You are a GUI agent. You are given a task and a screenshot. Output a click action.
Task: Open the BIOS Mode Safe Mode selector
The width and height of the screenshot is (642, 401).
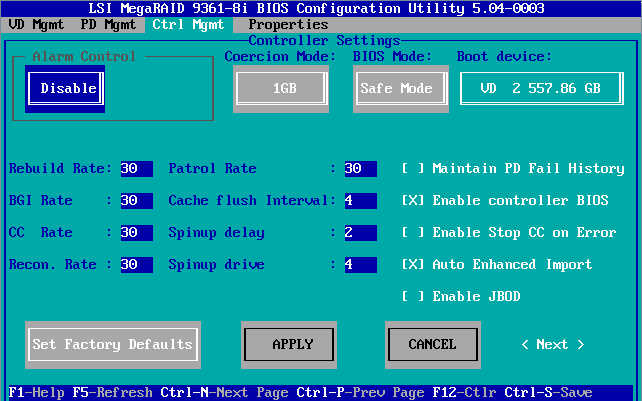pos(401,88)
